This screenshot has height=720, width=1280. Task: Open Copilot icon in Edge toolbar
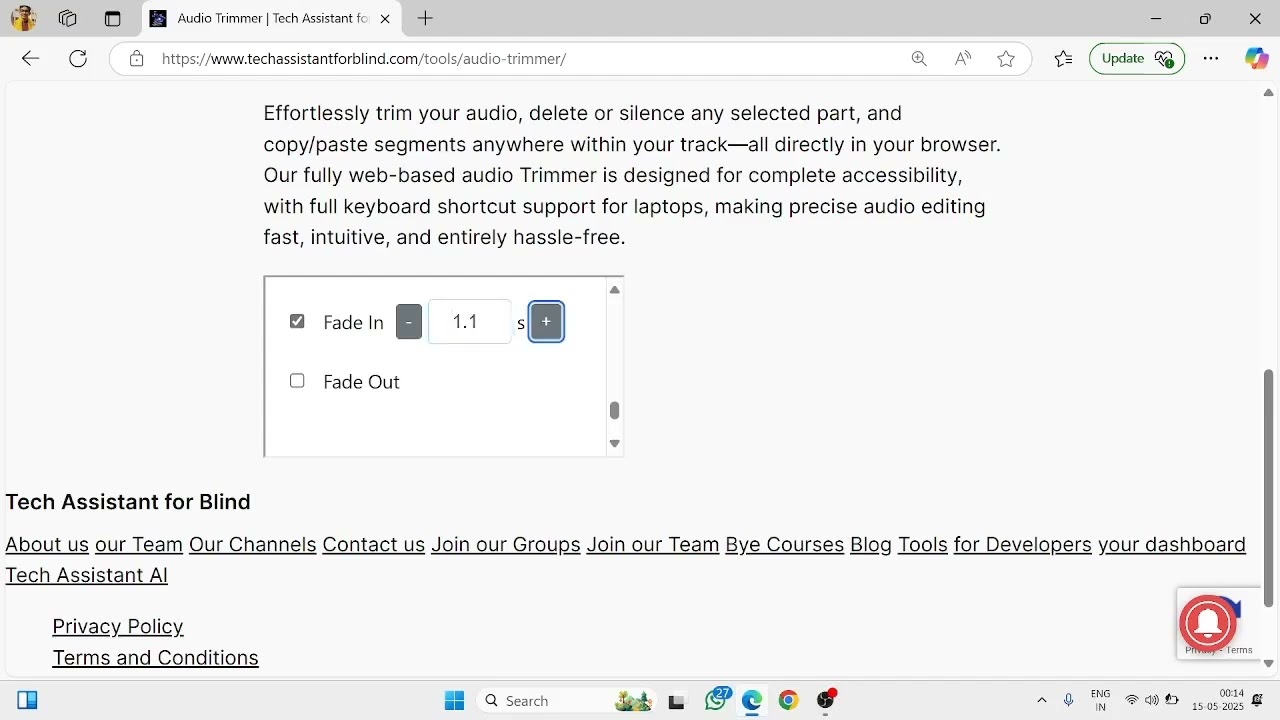point(1256,59)
